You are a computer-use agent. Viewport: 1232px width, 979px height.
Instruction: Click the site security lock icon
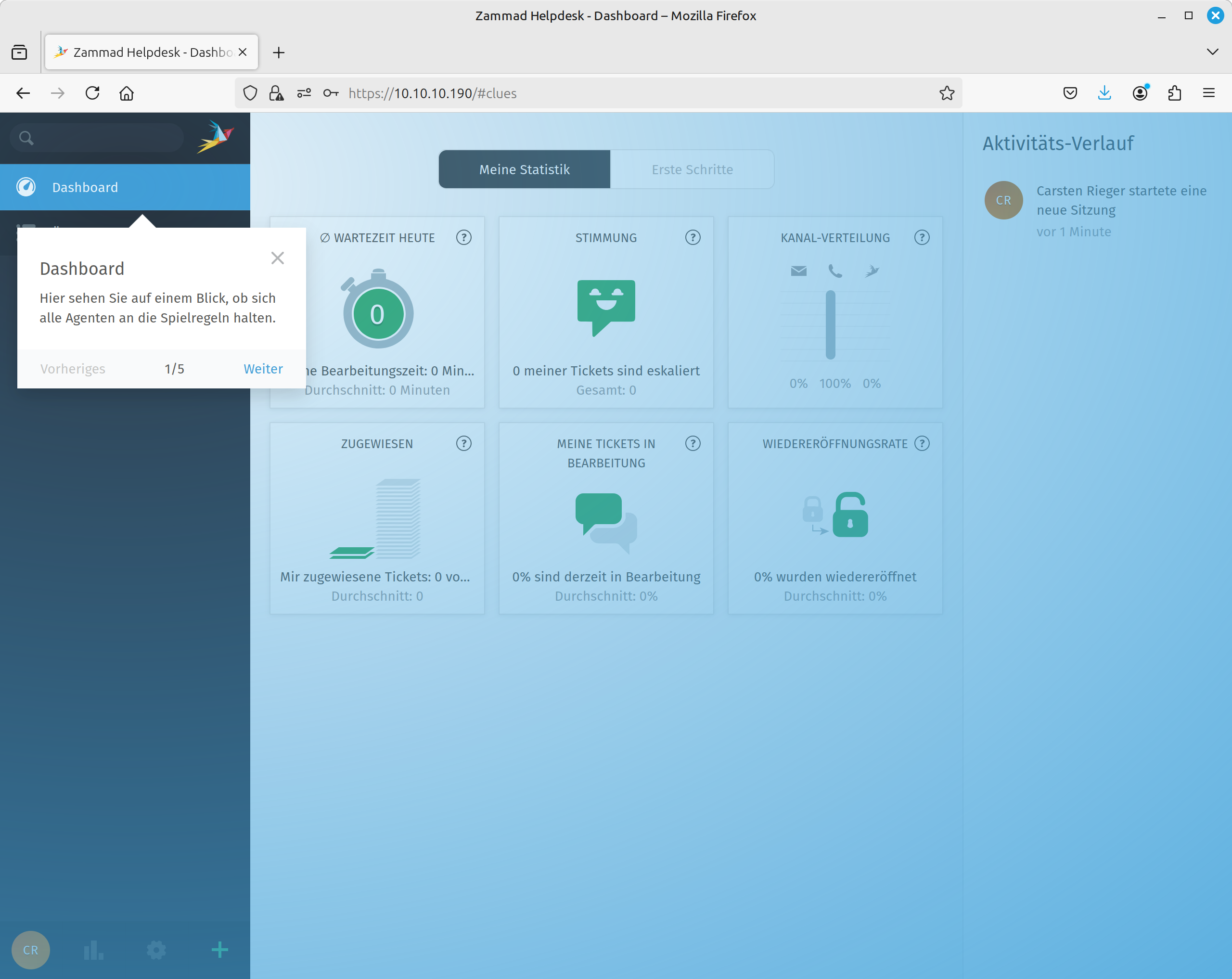(x=277, y=93)
